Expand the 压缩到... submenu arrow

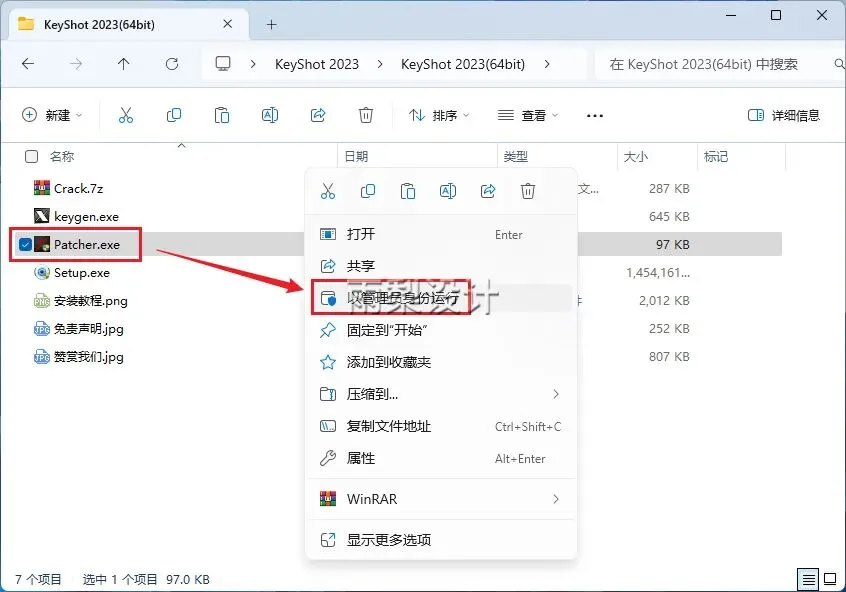coord(556,394)
